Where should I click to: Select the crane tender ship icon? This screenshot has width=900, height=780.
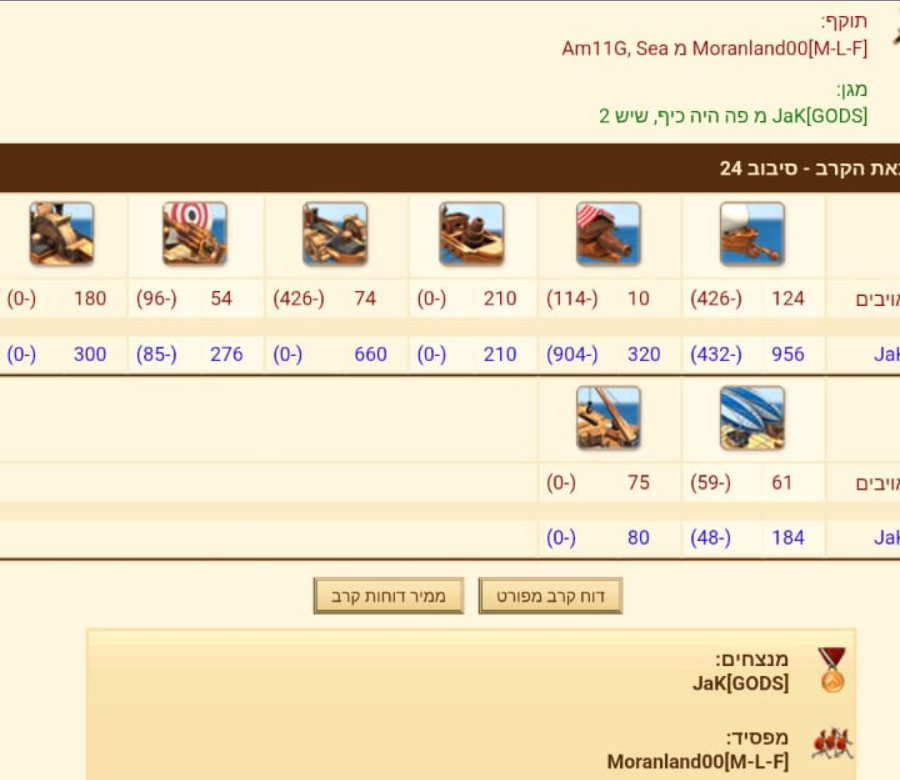point(608,418)
